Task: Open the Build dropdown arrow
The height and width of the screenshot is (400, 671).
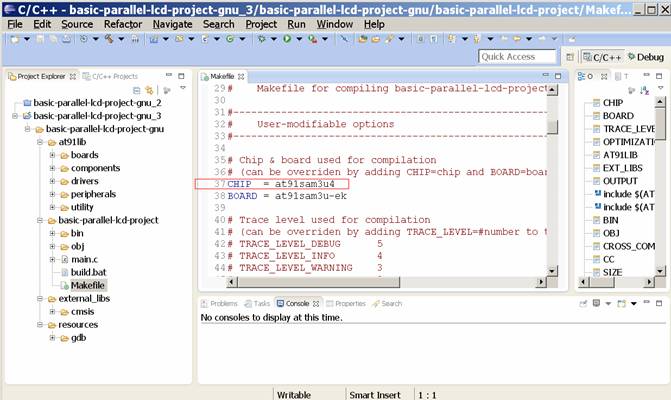Action: (122, 39)
